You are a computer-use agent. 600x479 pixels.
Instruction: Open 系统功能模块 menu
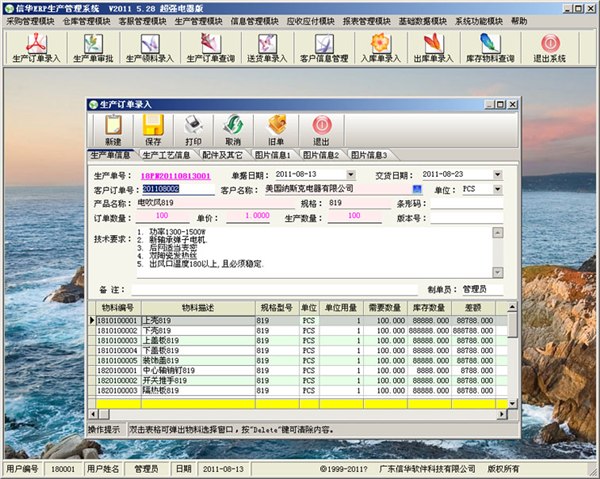479,21
